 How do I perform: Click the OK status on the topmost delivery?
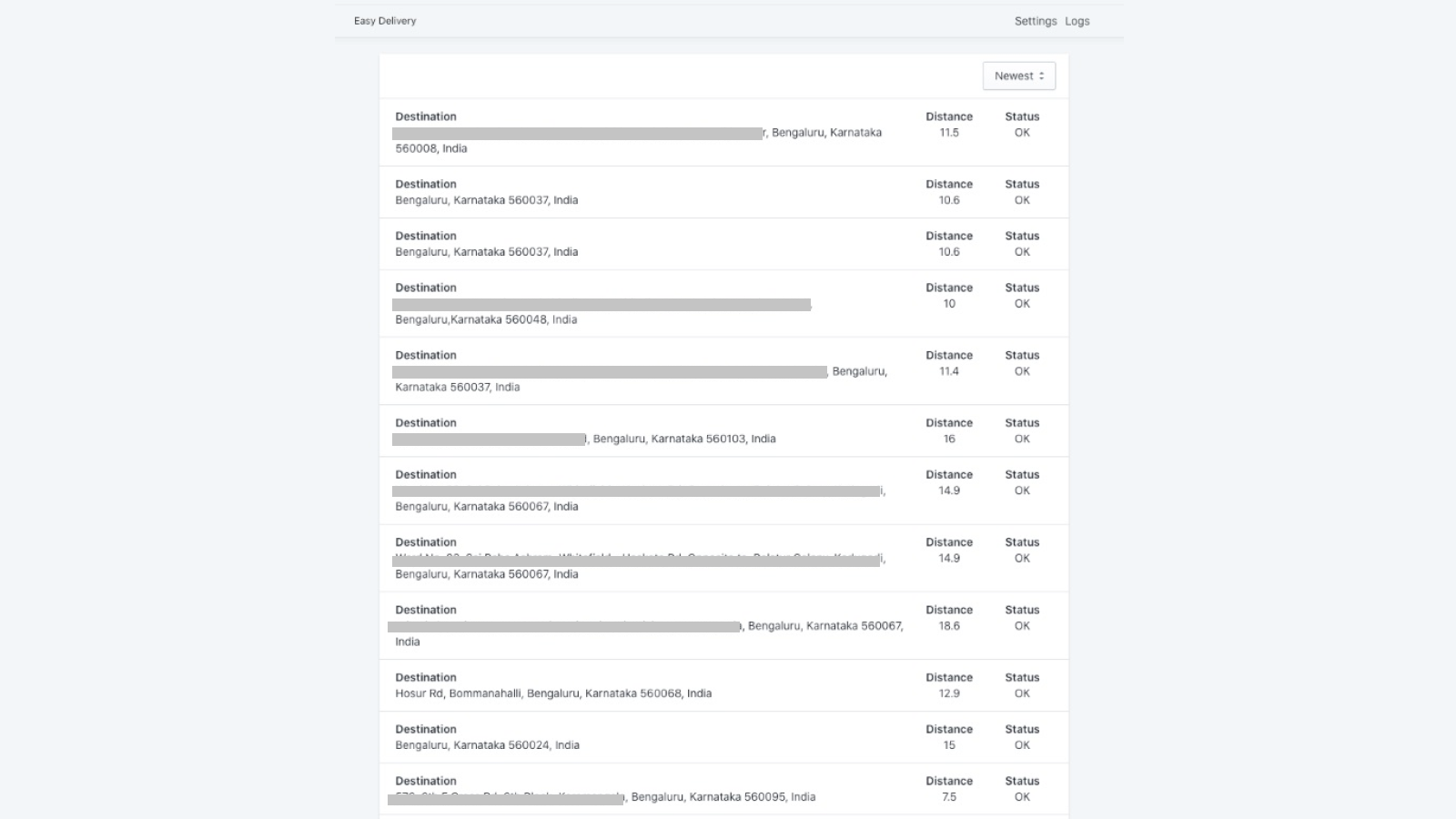coord(1021,132)
